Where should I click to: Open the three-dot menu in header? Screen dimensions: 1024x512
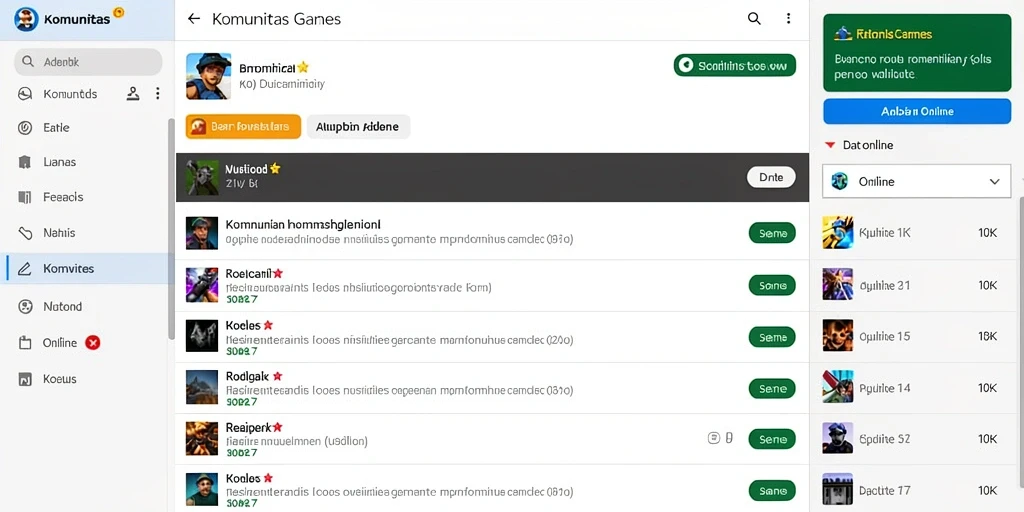coord(788,19)
